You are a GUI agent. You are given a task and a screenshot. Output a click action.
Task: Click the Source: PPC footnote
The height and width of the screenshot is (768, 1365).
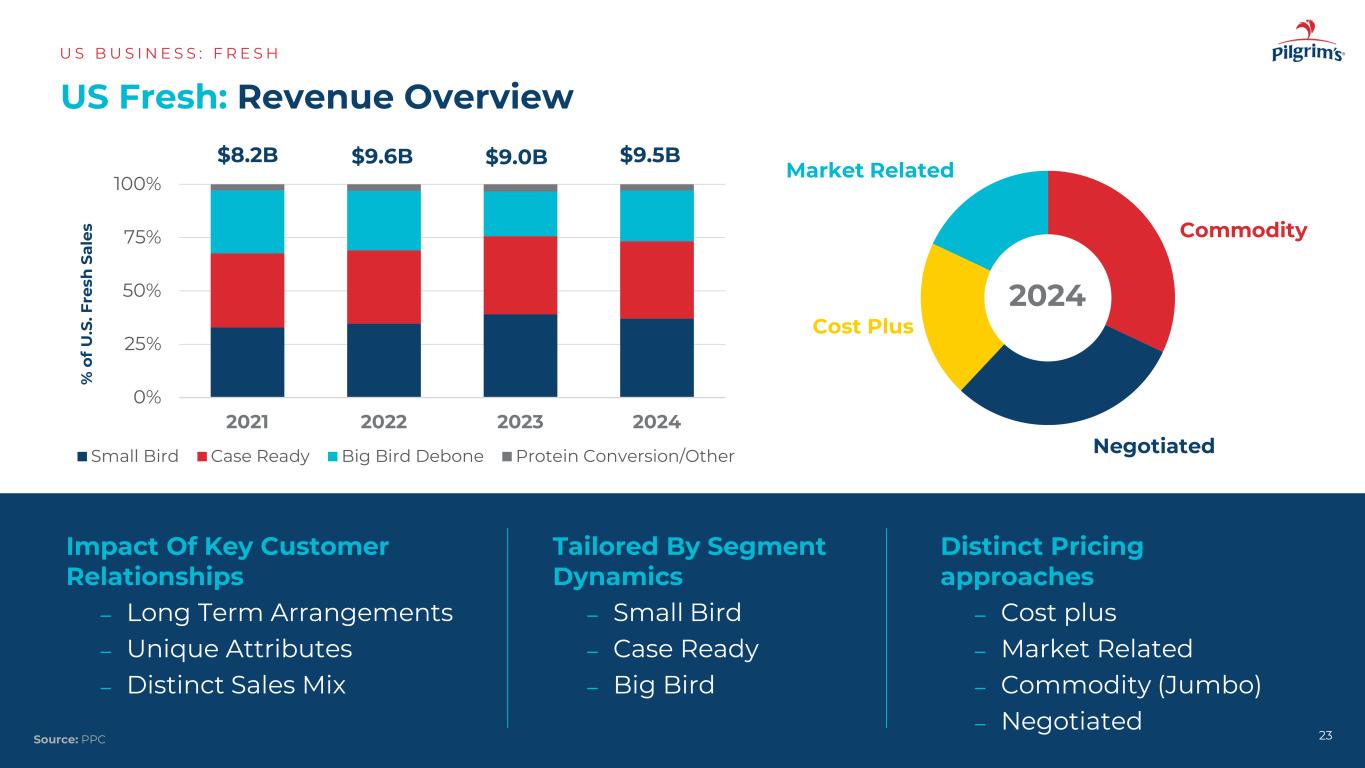pyautogui.click(x=69, y=738)
